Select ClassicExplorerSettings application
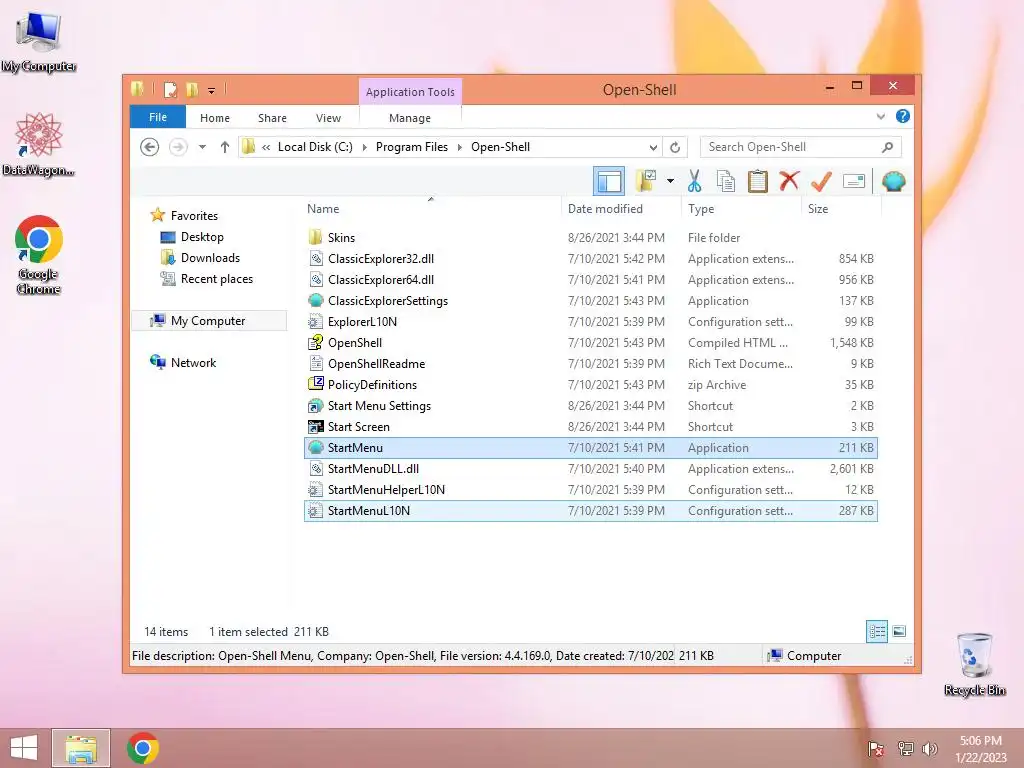This screenshot has width=1024, height=768. [x=590, y=300]
